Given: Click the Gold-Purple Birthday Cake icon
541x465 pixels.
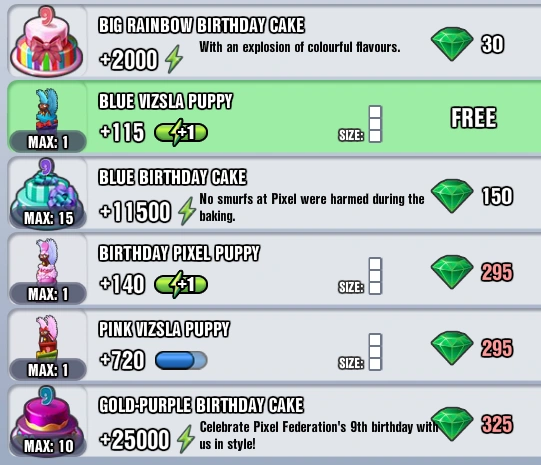Looking at the screenshot, I should coord(47,420).
